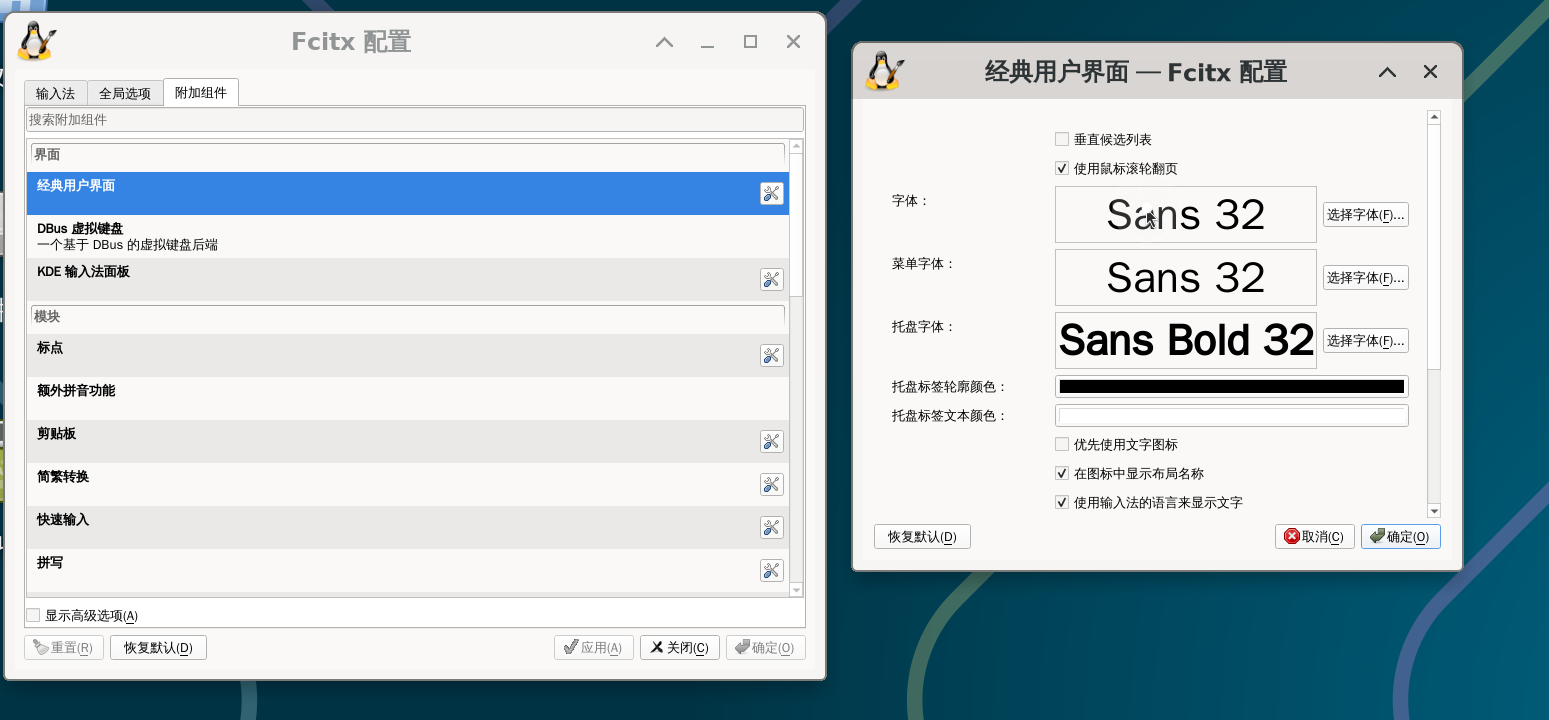Click 选择字体 button beside 菜单字体
The image size is (1549, 720).
(x=1365, y=277)
